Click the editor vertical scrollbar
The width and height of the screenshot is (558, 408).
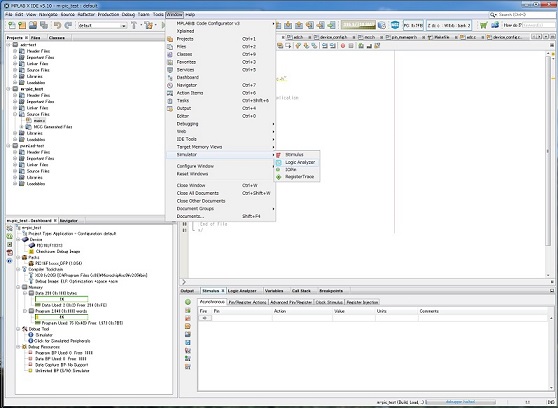point(548,150)
